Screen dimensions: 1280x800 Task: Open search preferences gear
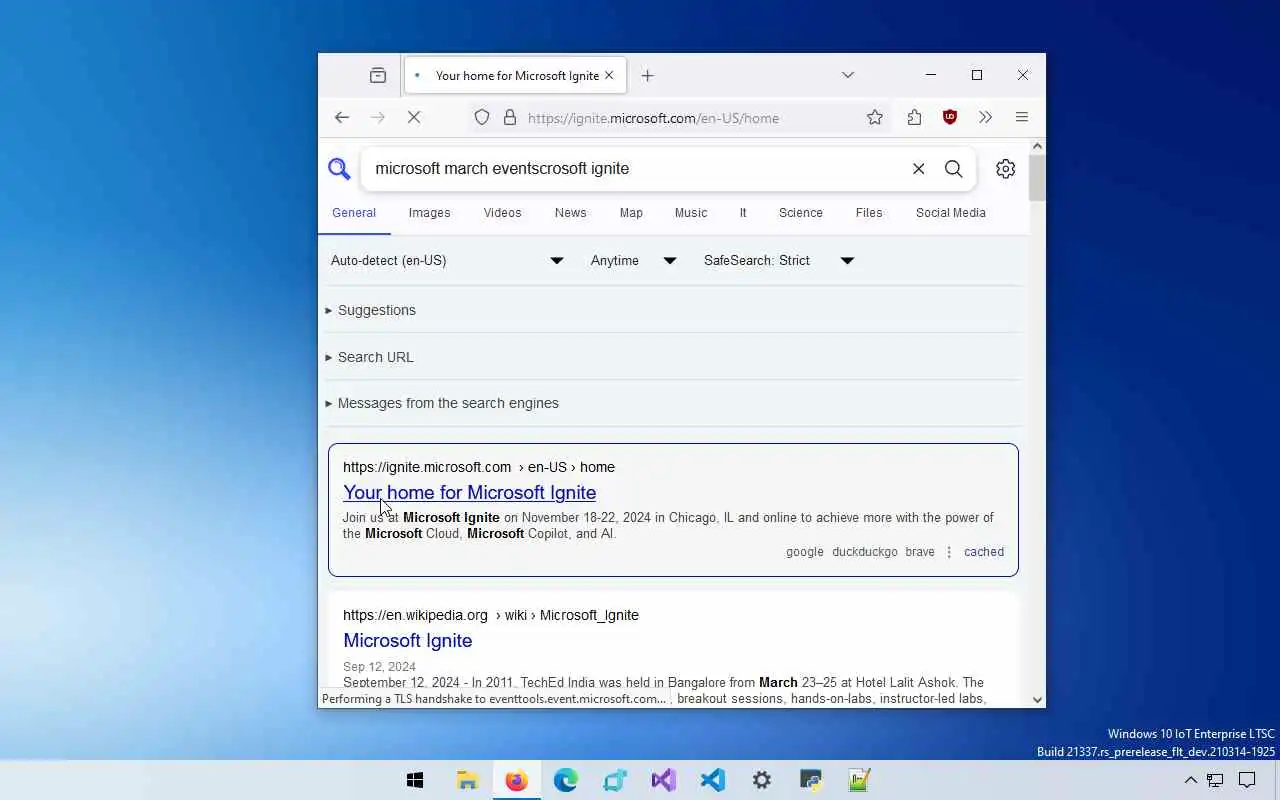(1006, 169)
